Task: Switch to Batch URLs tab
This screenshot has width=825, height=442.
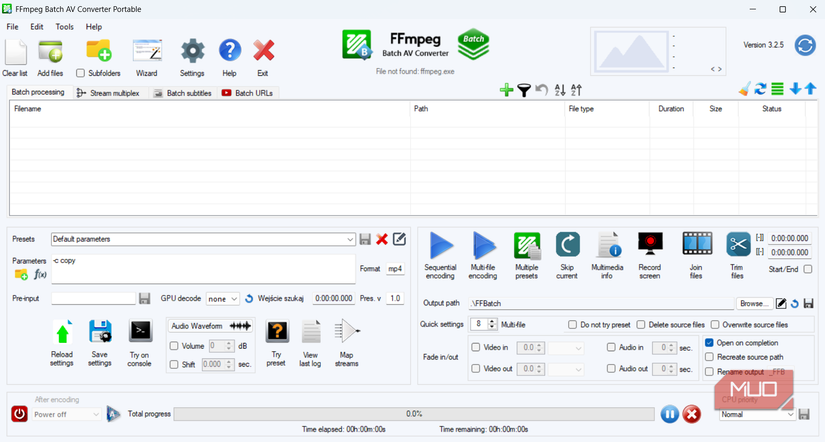Action: 247,93
